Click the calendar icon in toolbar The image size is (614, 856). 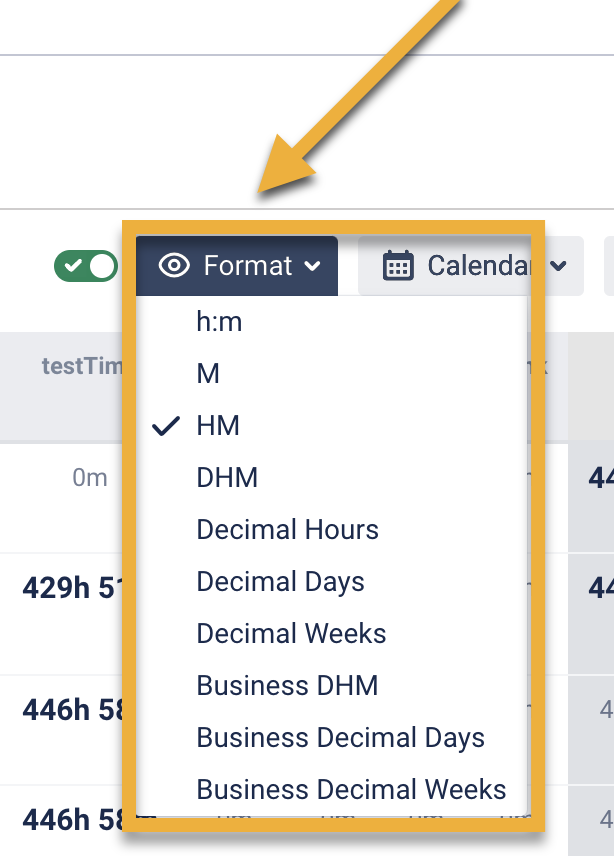398,266
